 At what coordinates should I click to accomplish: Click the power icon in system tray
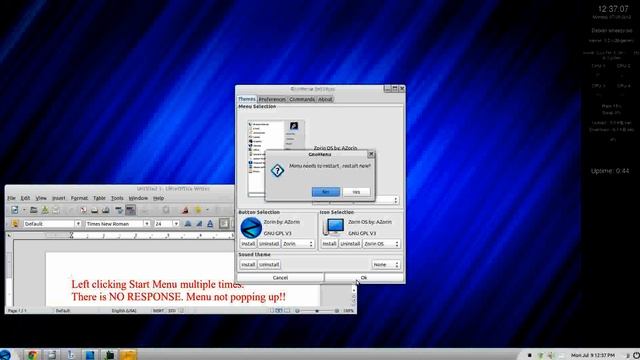point(636,356)
